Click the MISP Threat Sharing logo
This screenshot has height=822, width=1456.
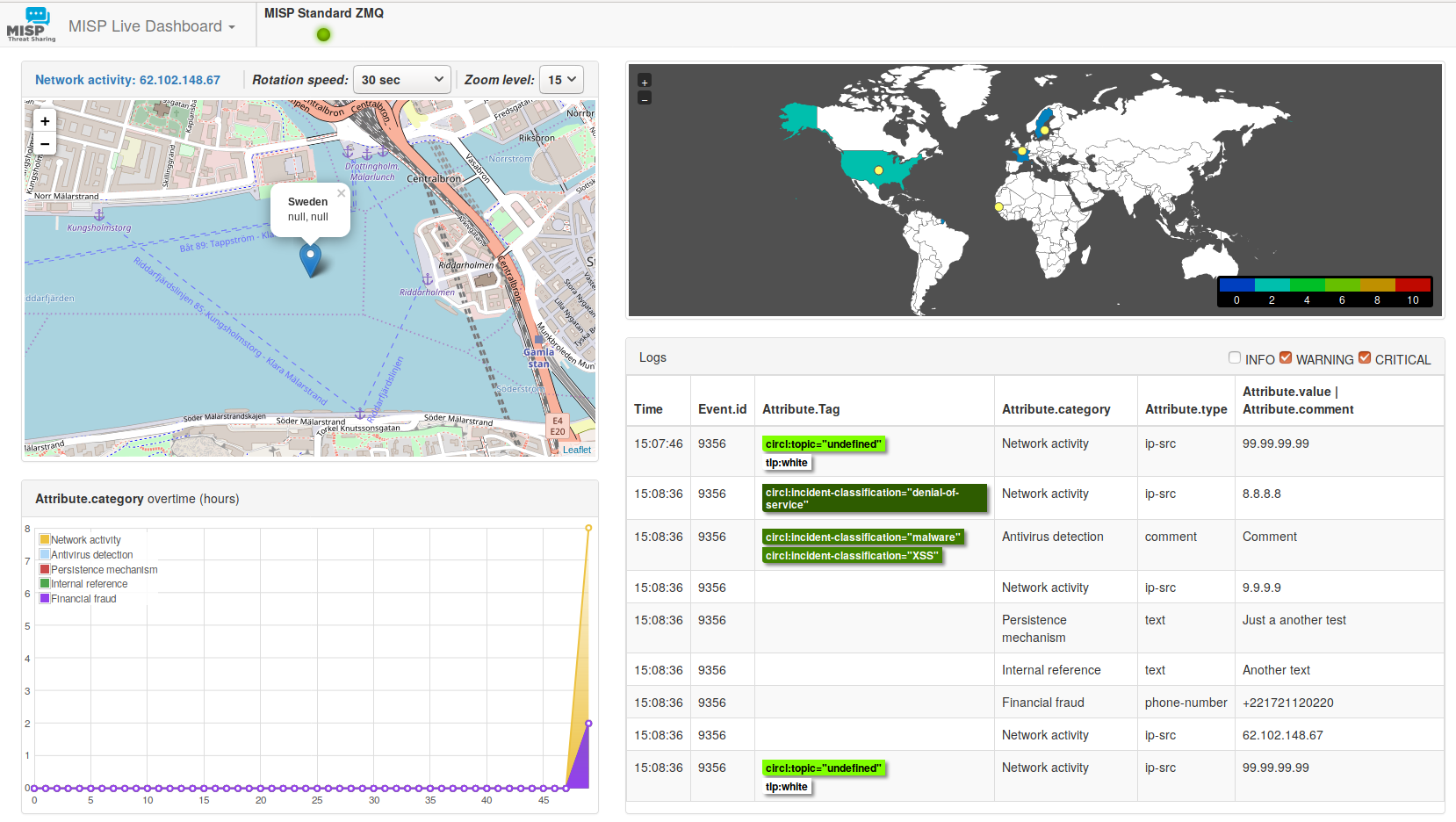[31, 25]
